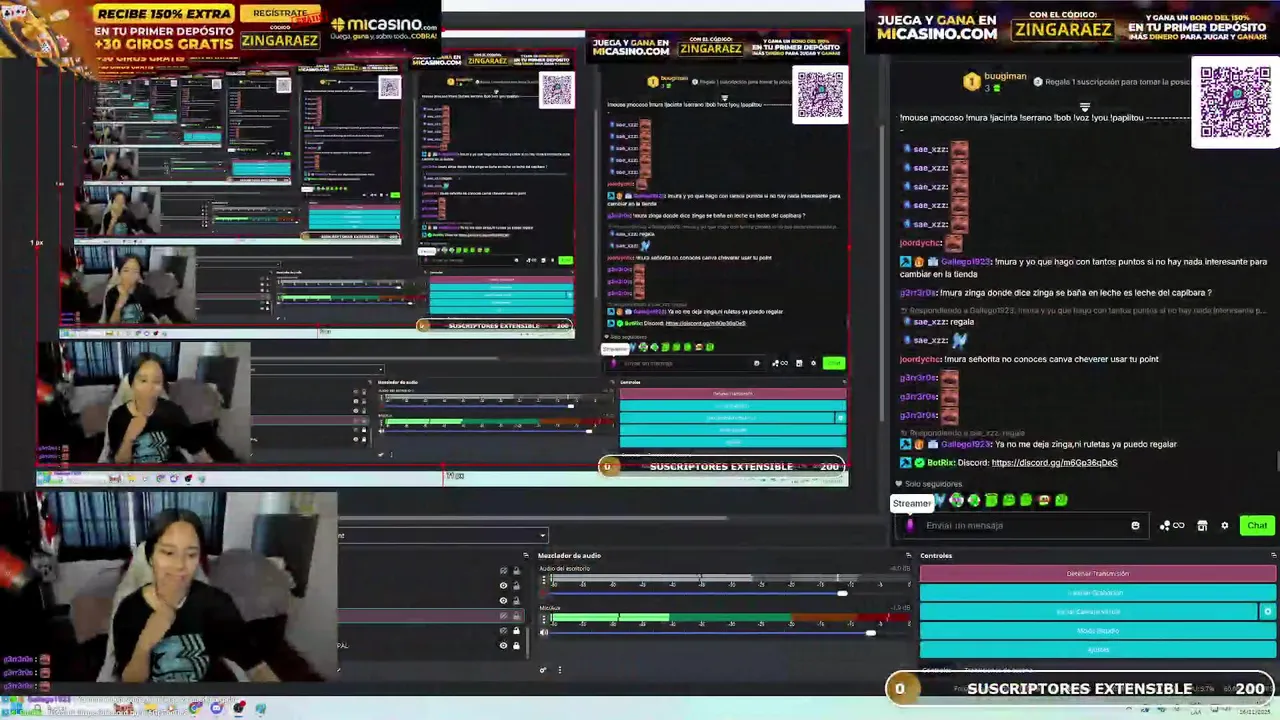This screenshot has width=1280, height=720.
Task: Click Detener Transmisión button
Action: click(x=1098, y=573)
